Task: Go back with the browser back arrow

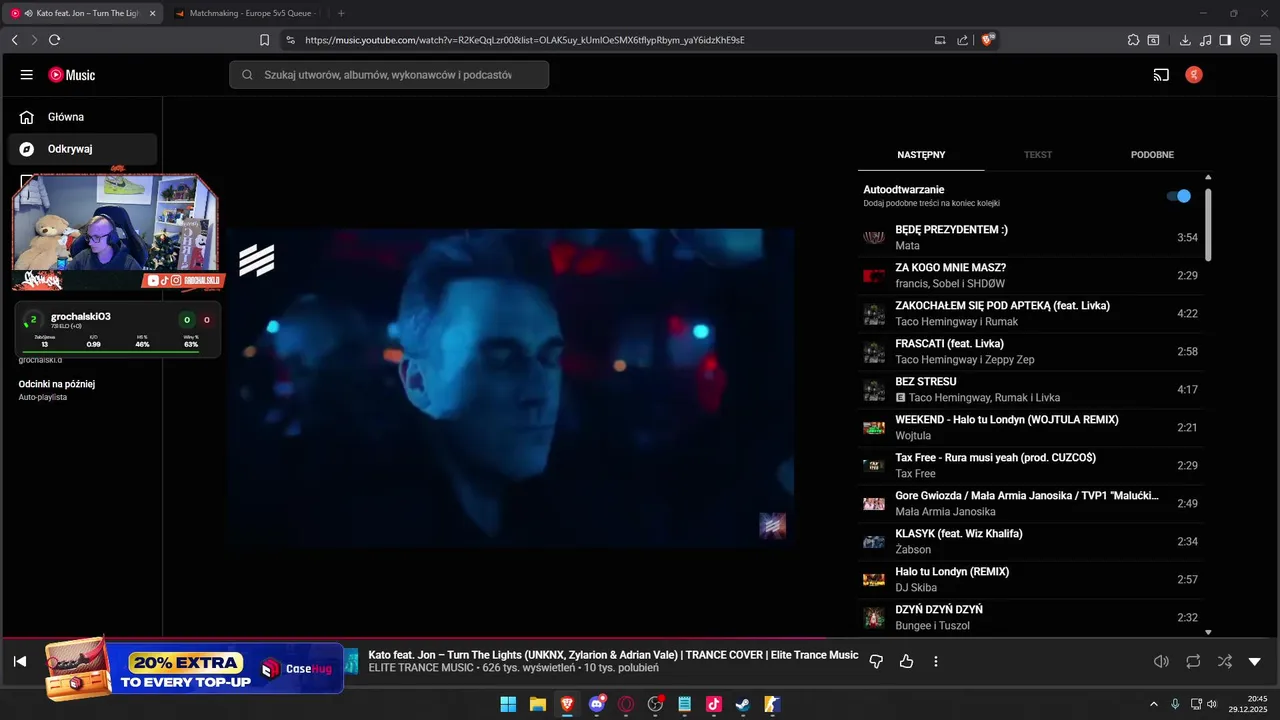Action: click(14, 40)
